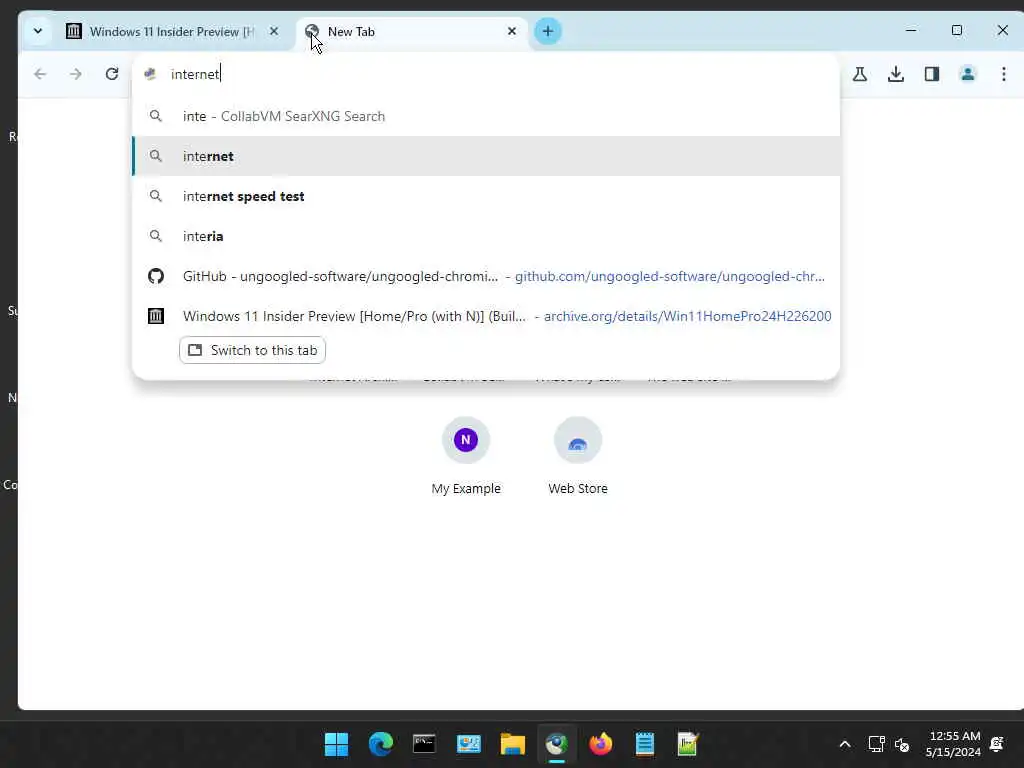This screenshot has height=768, width=1024.
Task: Click the muted volume tray icon
Action: [x=902, y=744]
